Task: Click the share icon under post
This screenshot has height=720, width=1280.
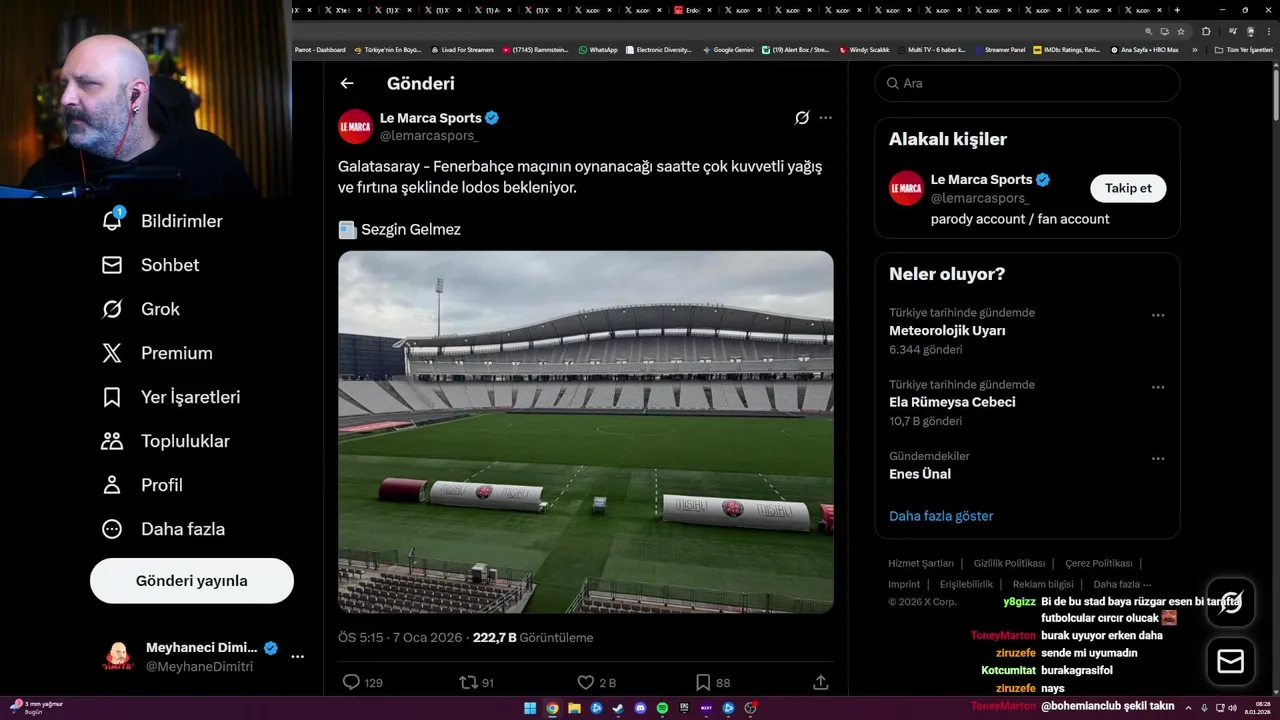Action: click(x=820, y=682)
